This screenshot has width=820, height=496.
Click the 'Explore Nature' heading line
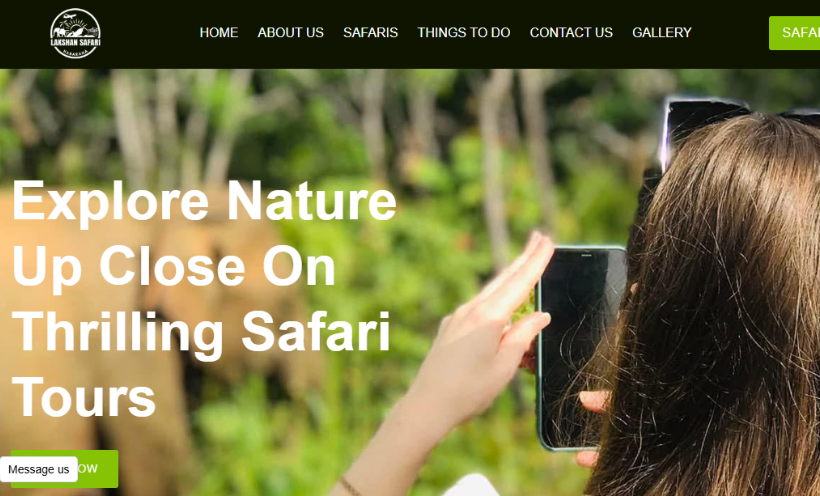pos(204,201)
